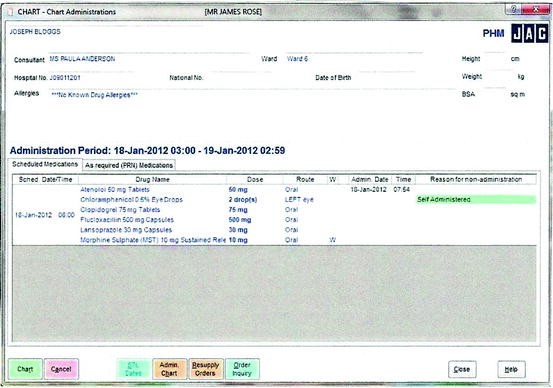Click the Close button at bottom

(x=462, y=369)
